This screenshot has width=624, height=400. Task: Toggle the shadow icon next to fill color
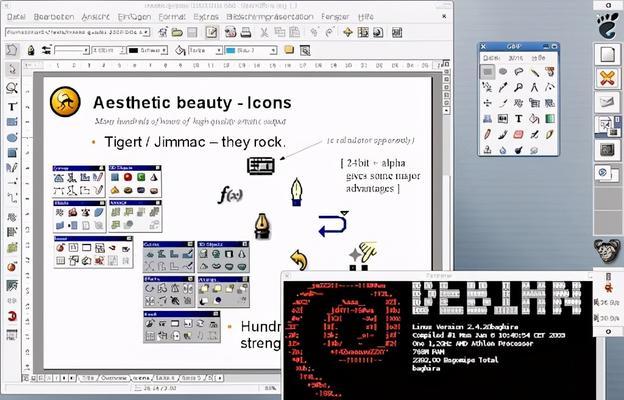point(289,50)
